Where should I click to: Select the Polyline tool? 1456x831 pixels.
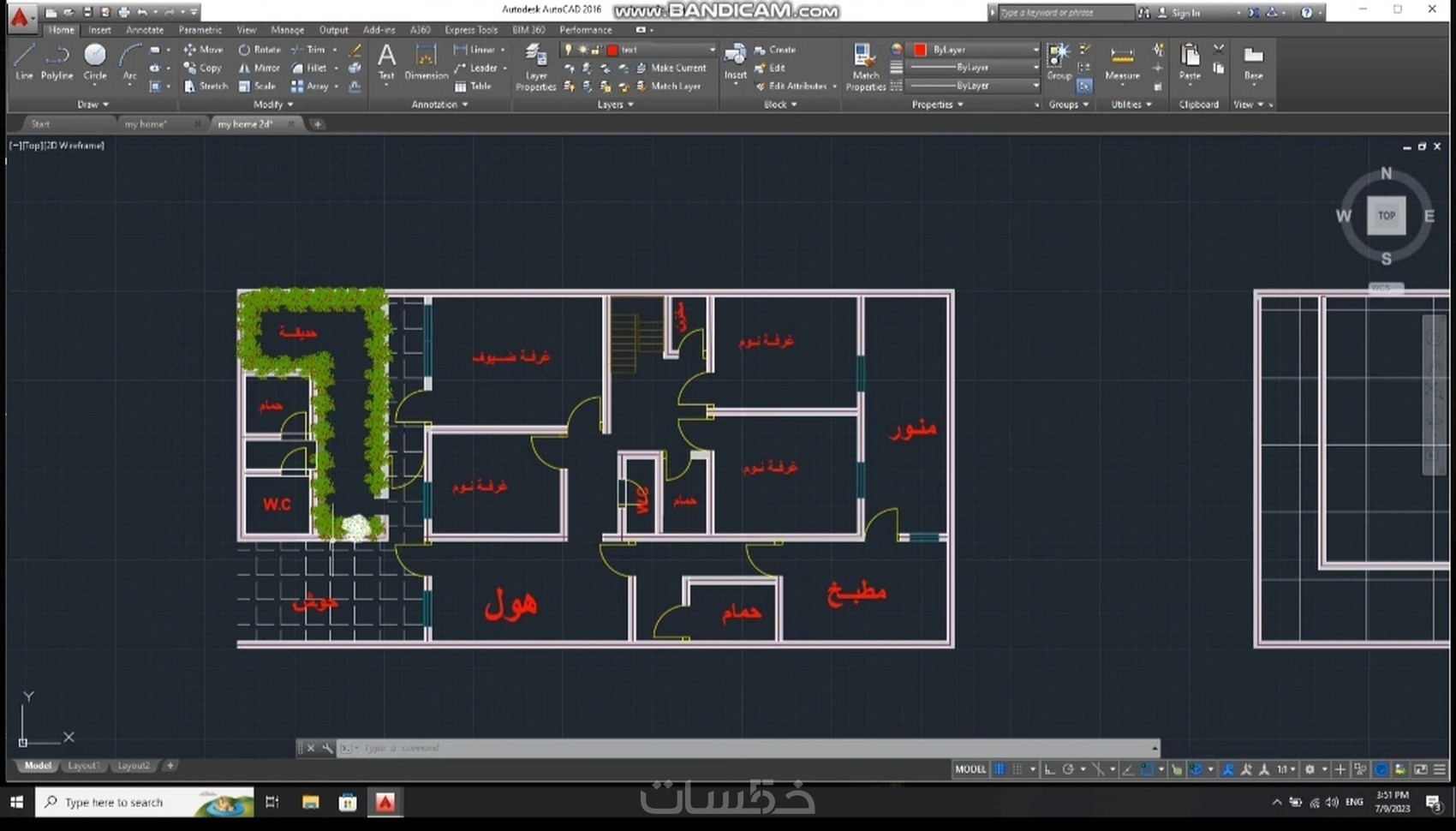coord(57,63)
